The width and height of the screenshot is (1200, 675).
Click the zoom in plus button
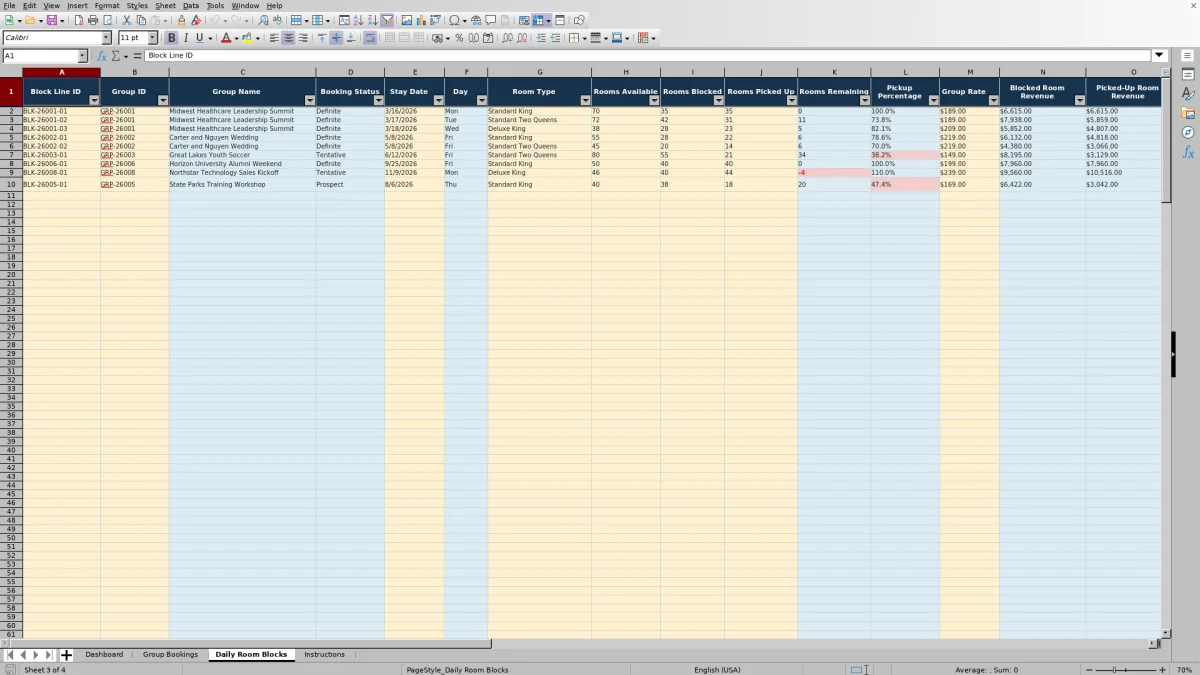[1161, 670]
